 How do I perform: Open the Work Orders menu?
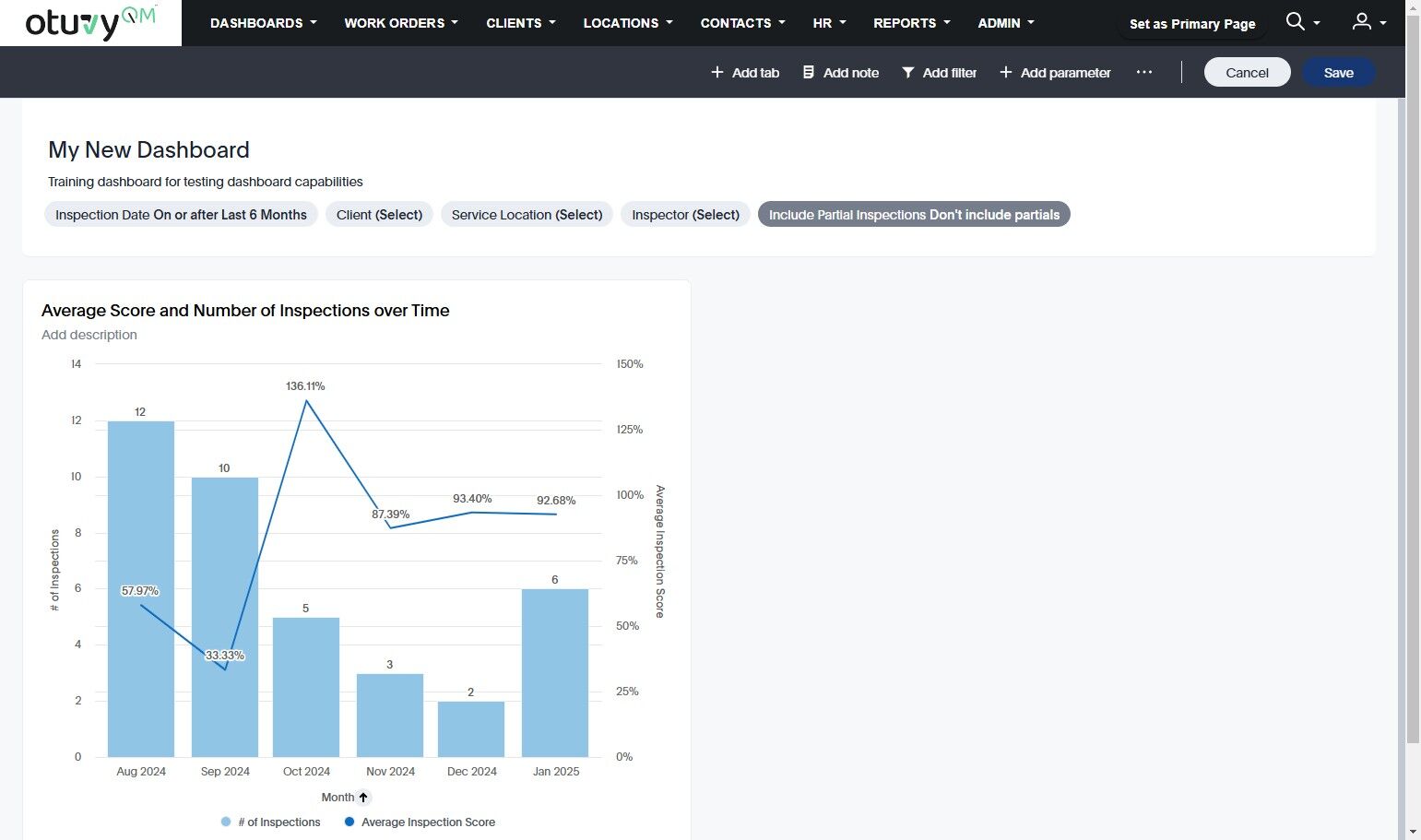[x=400, y=23]
